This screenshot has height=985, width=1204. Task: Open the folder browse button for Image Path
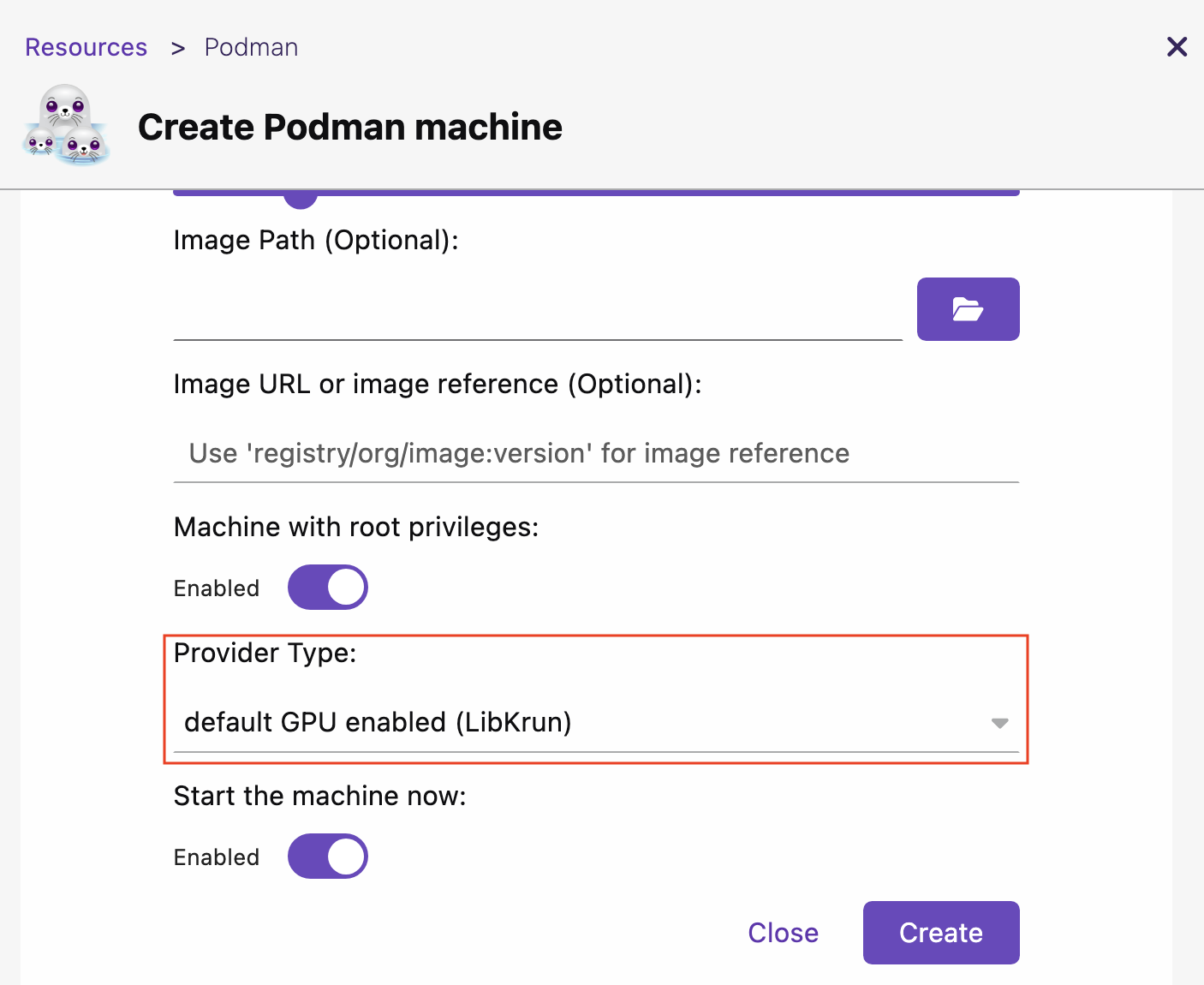pos(968,309)
